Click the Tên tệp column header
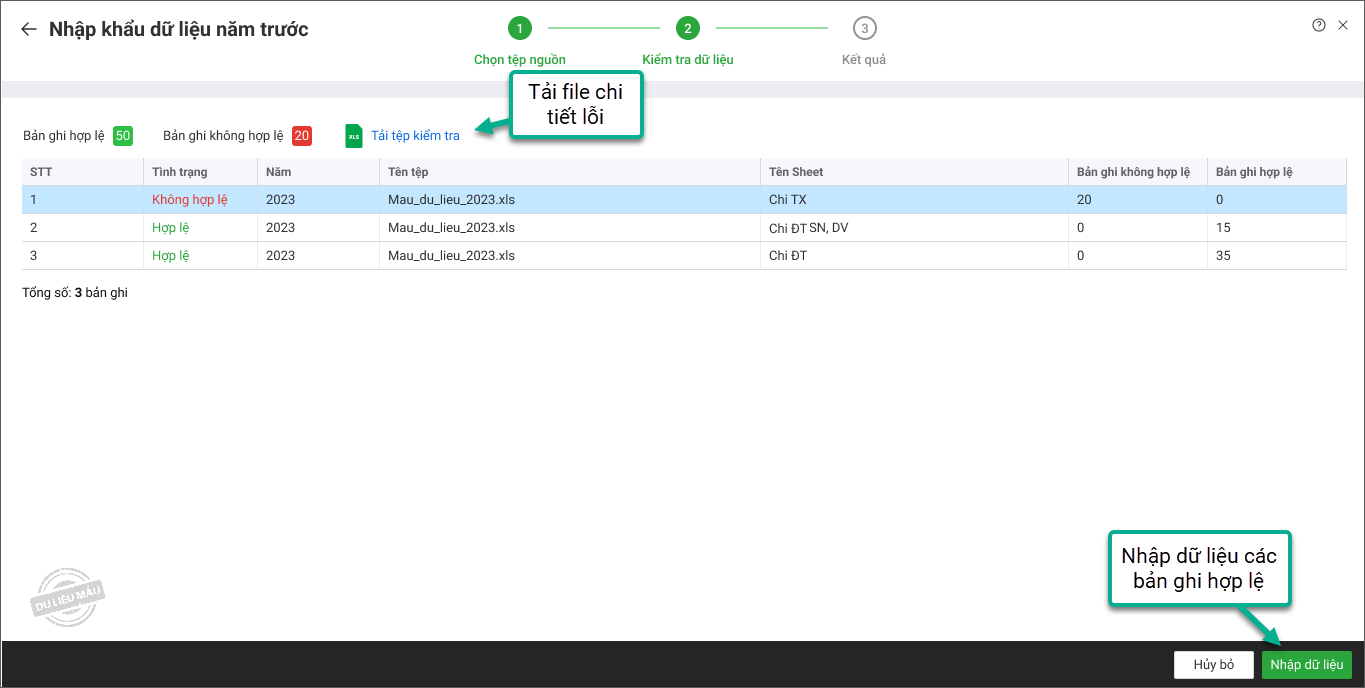The width and height of the screenshot is (1365, 688). click(409, 172)
